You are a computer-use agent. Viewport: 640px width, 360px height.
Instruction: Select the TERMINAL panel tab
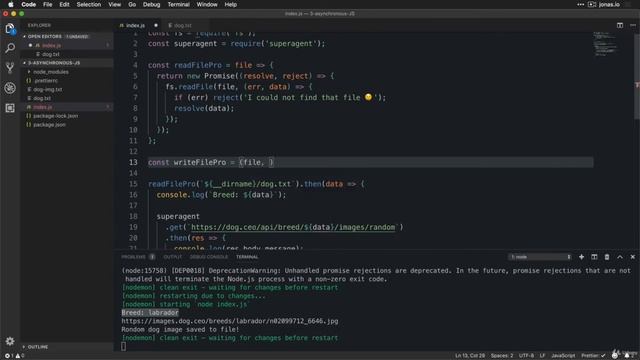pyautogui.click(x=247, y=257)
